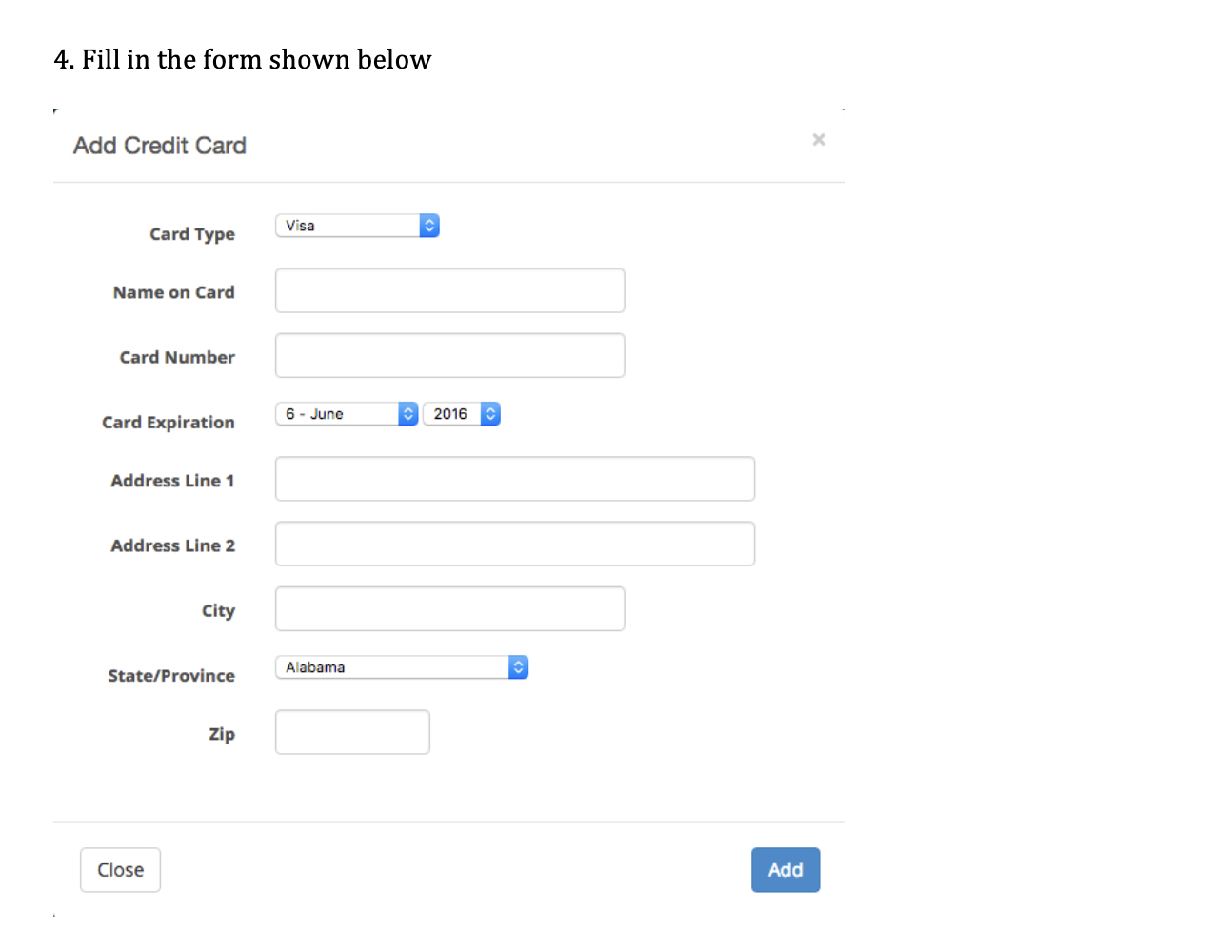
Task: Click the Close button
Action: 120,869
